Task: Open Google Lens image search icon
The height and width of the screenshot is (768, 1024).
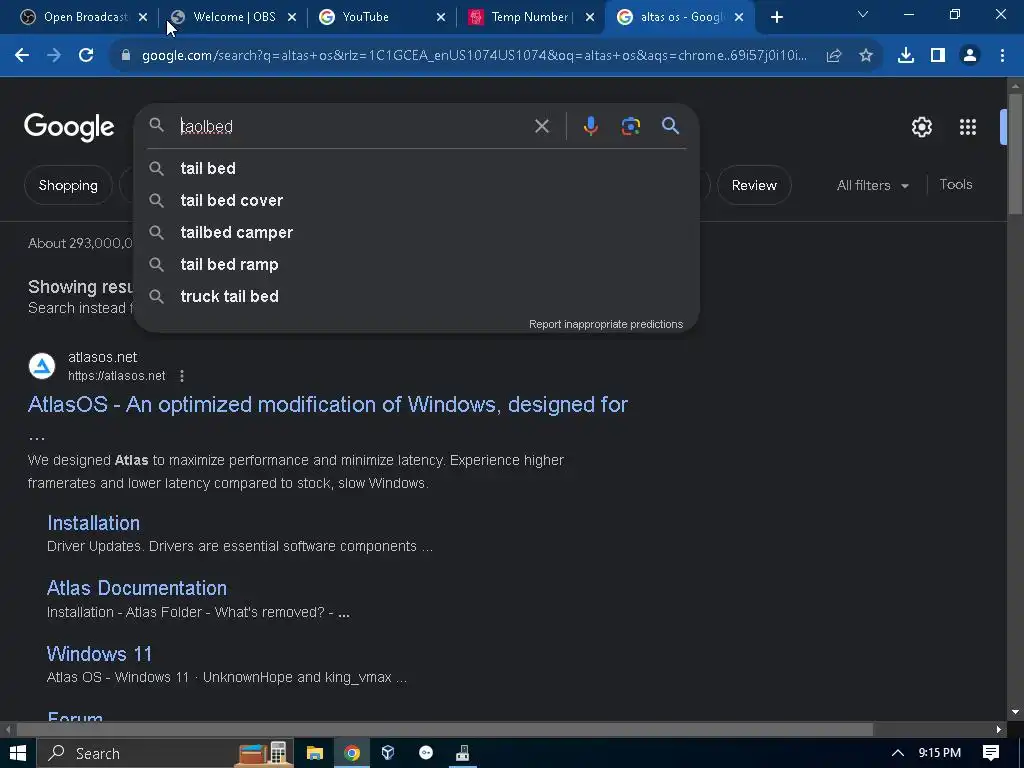Action: (x=631, y=126)
